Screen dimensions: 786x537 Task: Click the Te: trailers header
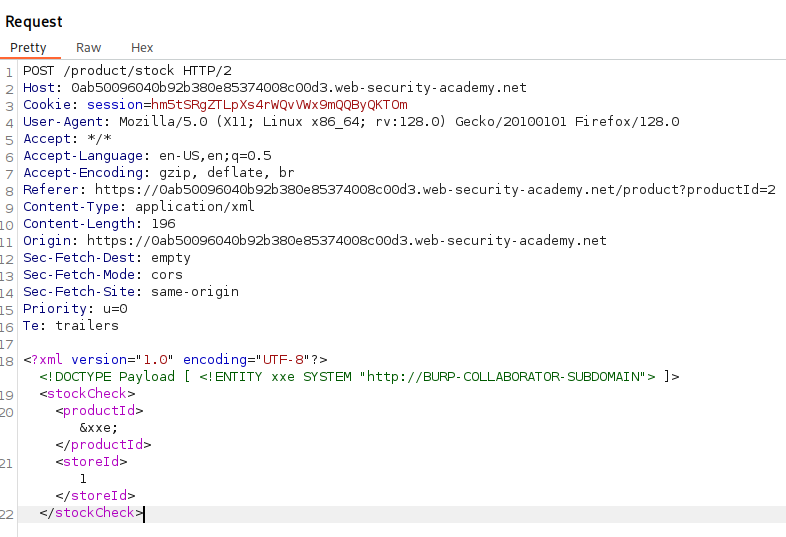(71, 326)
